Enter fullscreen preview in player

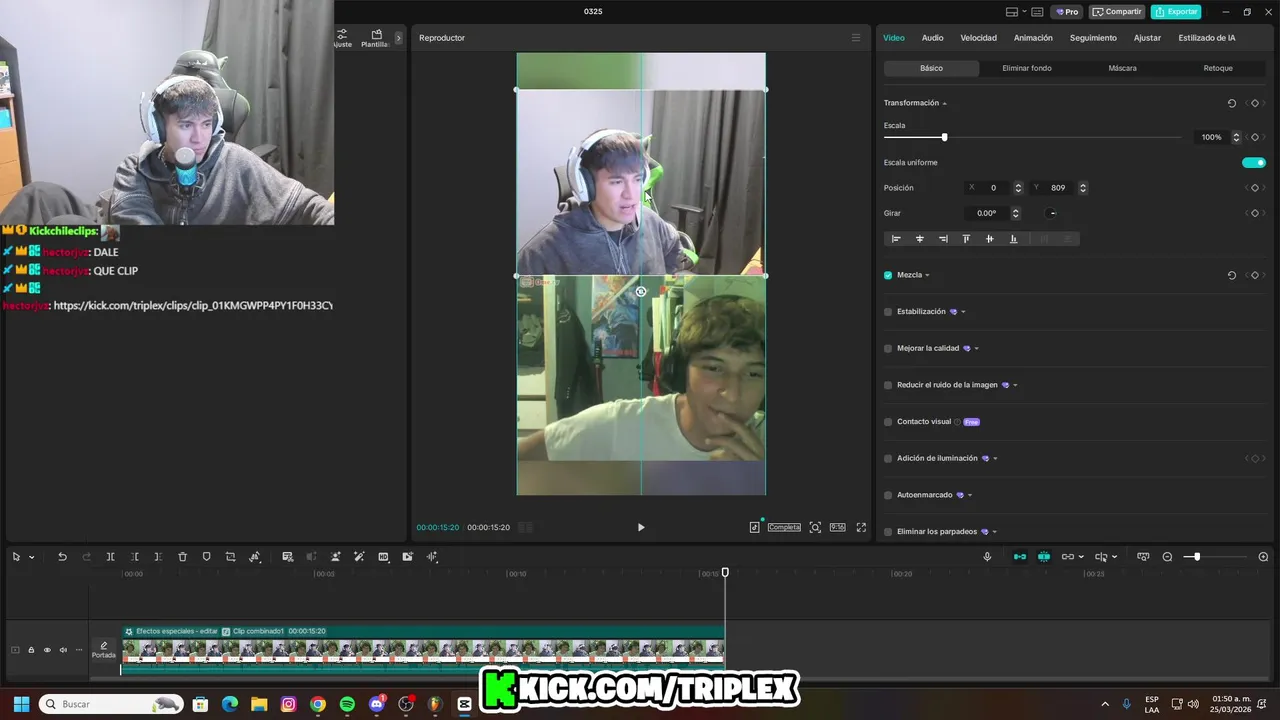[861, 527]
